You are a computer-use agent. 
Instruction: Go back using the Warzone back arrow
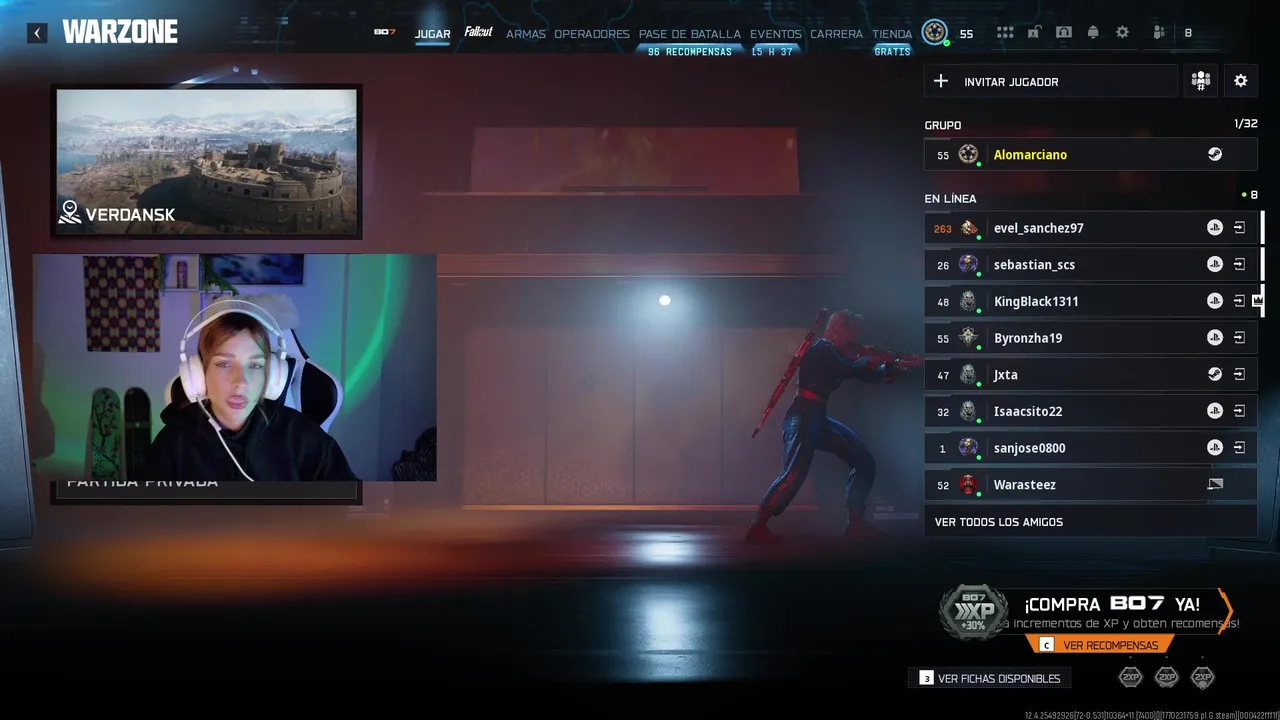37,33
